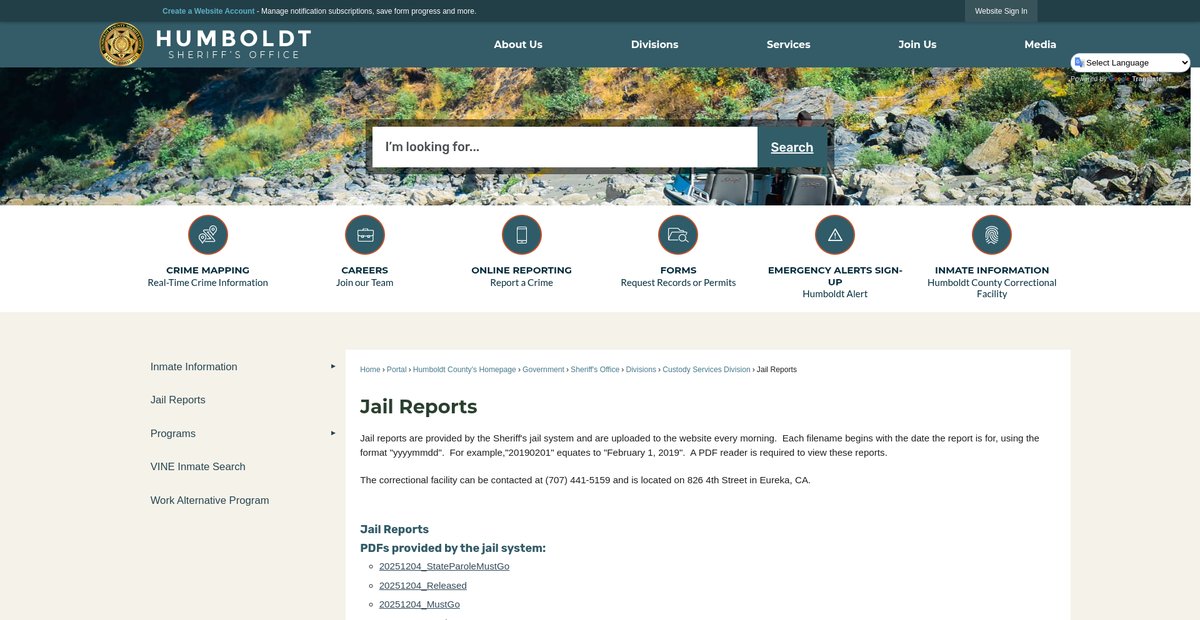The width and height of the screenshot is (1200, 620).
Task: Click the Government breadcrumb link
Action: (544, 370)
